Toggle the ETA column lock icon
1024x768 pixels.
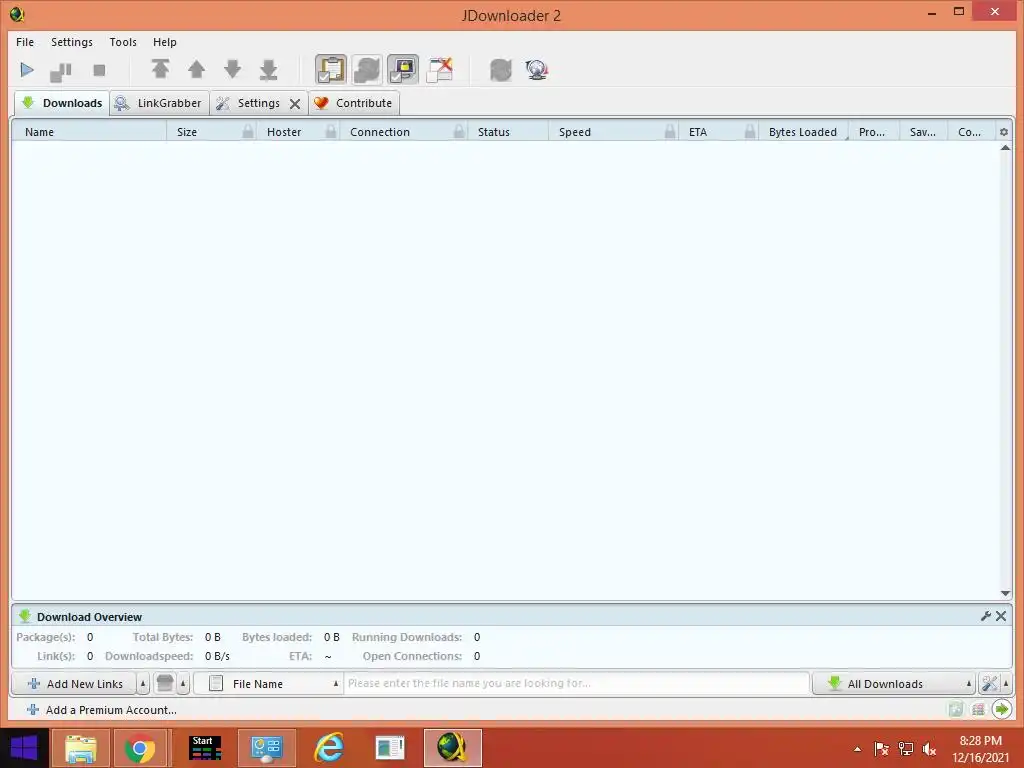(750, 132)
